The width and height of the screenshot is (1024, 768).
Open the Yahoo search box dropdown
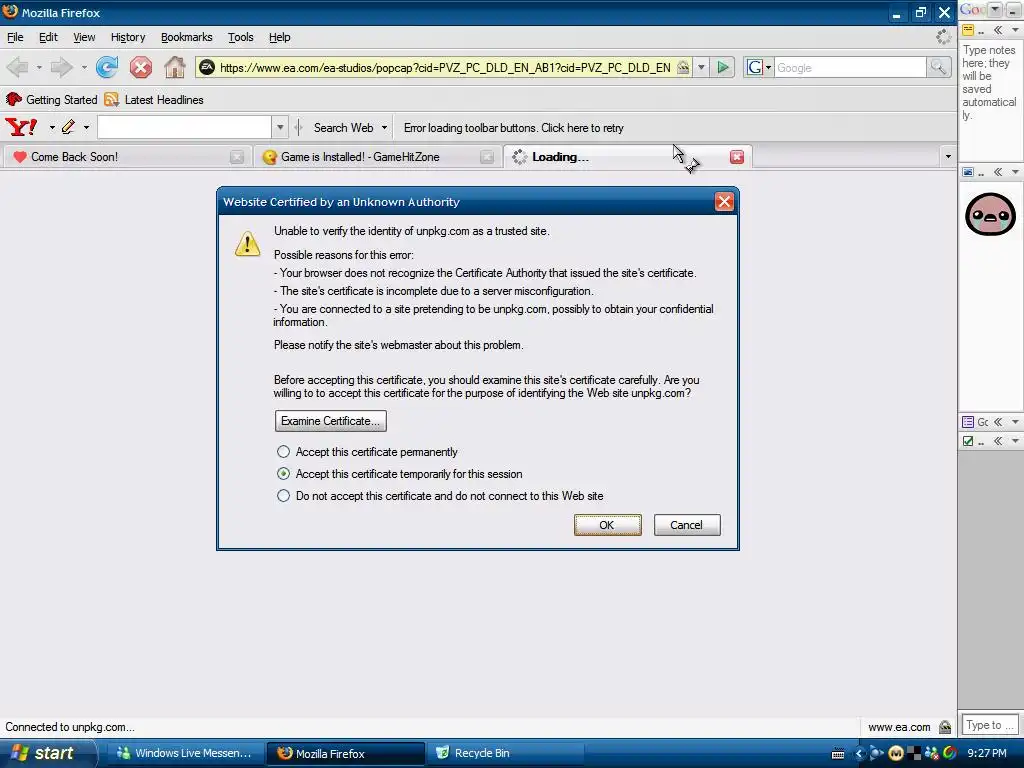280,127
